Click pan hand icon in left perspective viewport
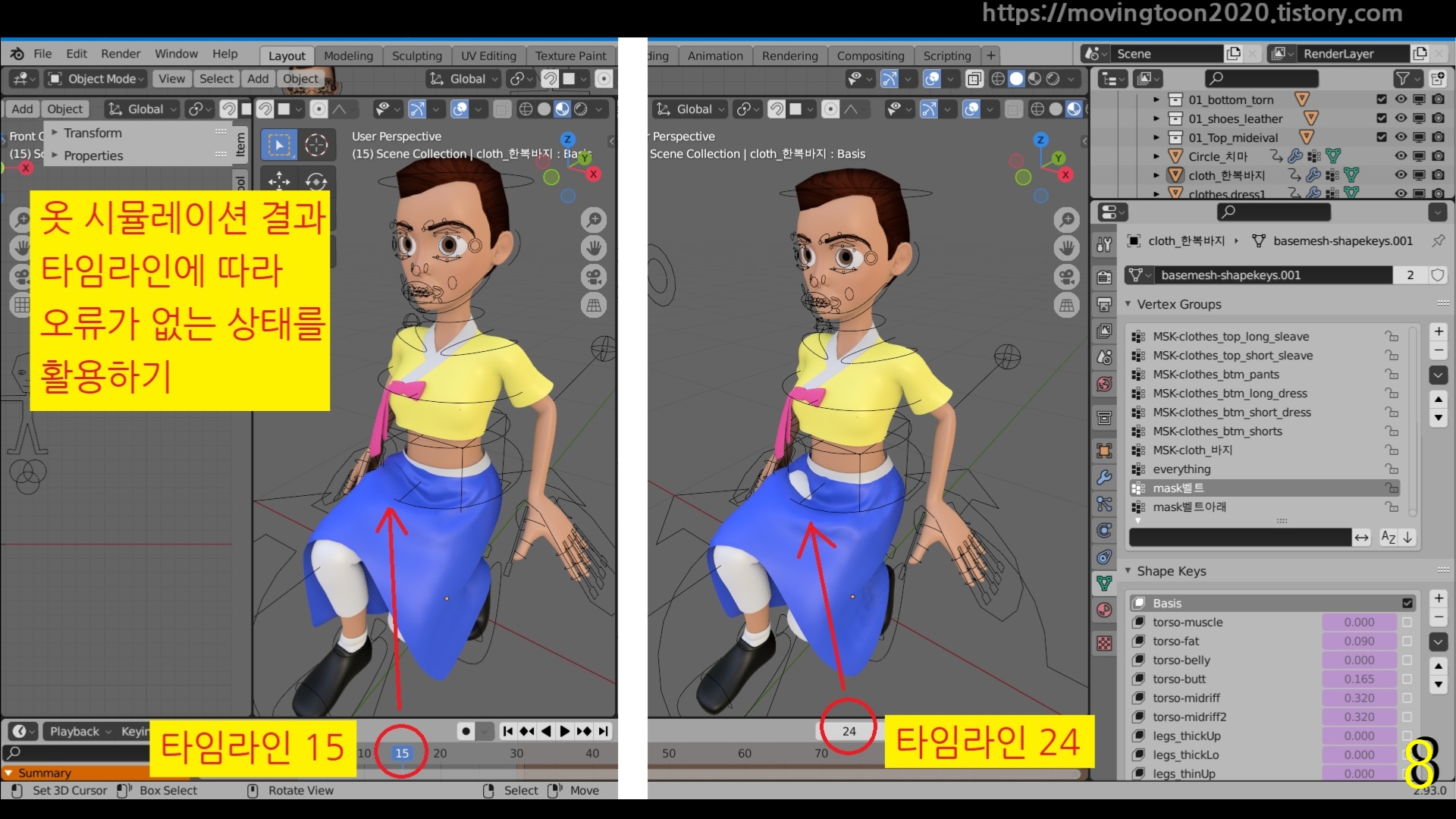This screenshot has height=819, width=1456. point(594,248)
